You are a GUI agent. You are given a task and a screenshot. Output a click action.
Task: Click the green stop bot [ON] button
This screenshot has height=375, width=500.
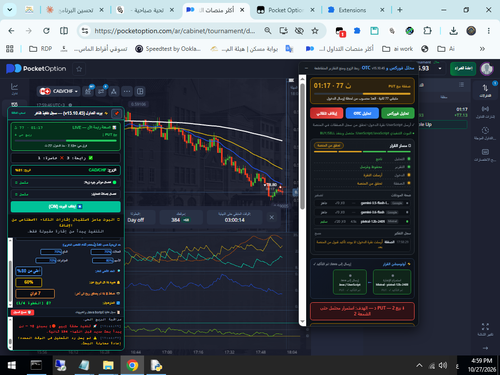(66, 207)
